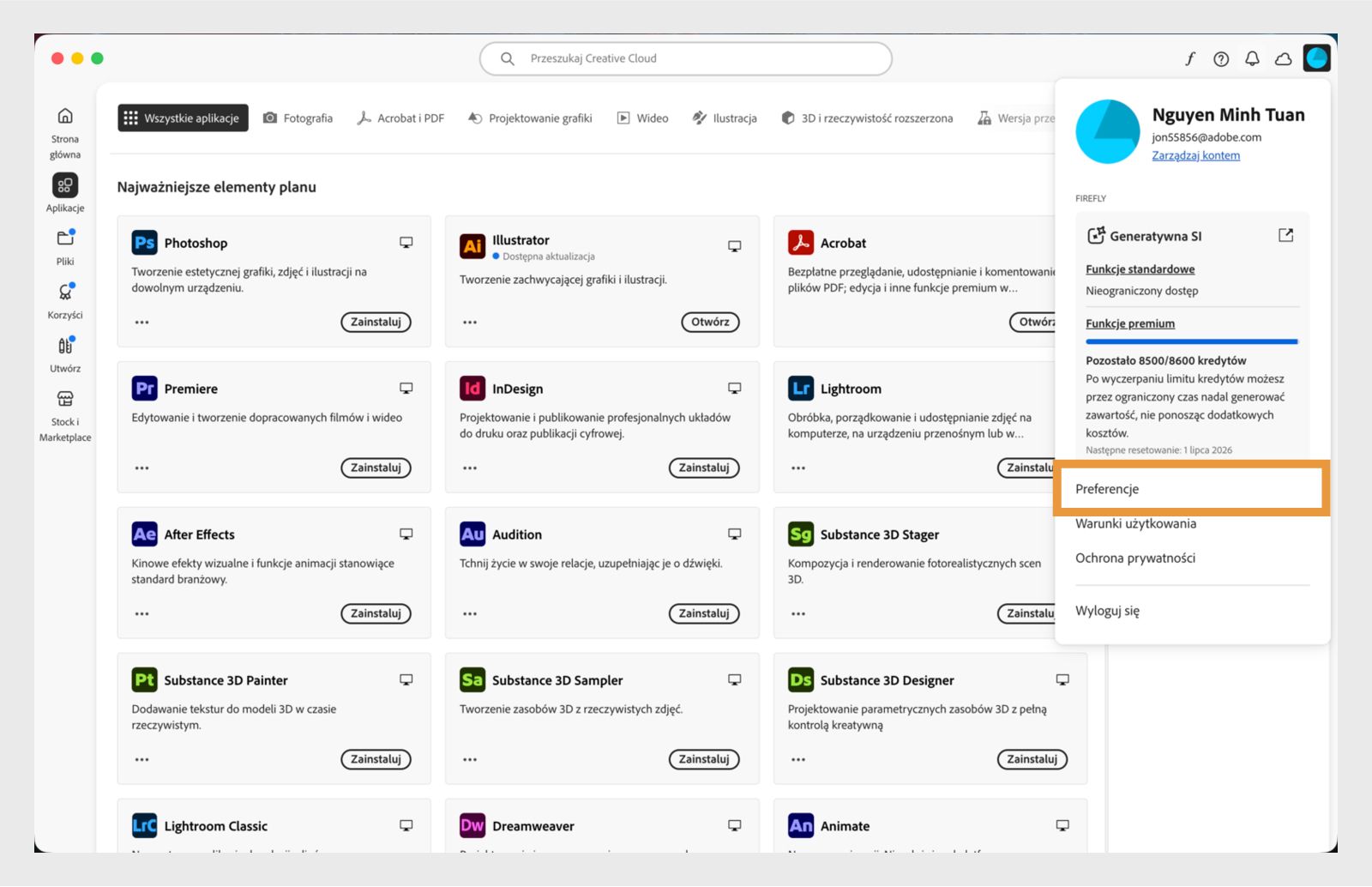
Task: Open the Strona główna home sidebar icon
Action: click(65, 116)
